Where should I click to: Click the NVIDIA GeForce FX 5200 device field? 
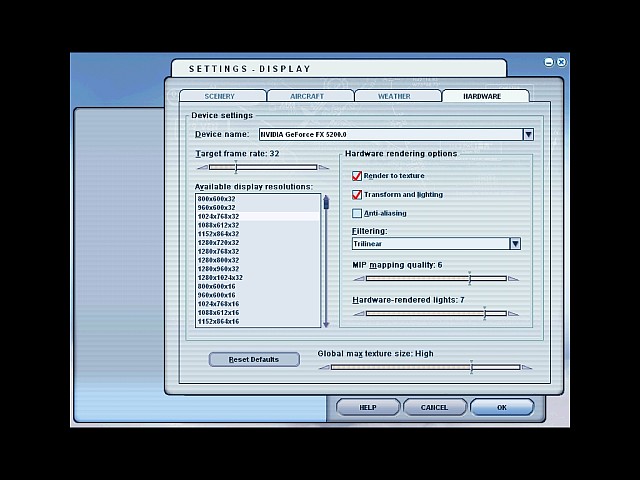point(391,134)
